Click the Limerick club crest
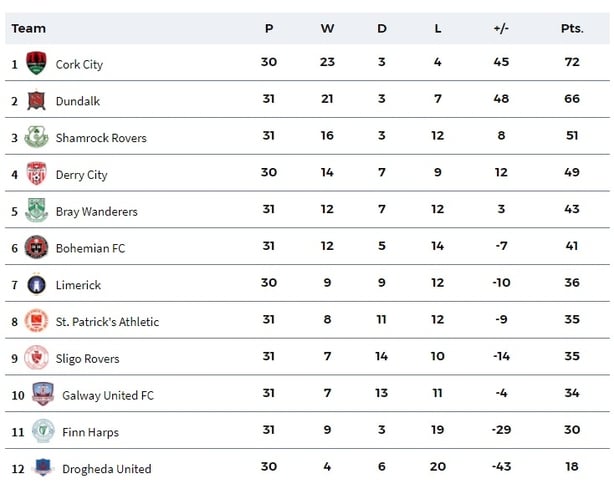 (x=36, y=284)
